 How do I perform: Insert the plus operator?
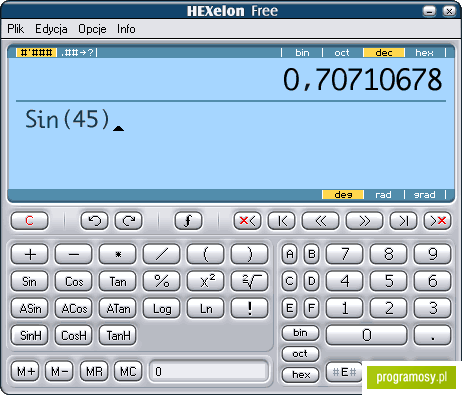[x=30, y=254]
